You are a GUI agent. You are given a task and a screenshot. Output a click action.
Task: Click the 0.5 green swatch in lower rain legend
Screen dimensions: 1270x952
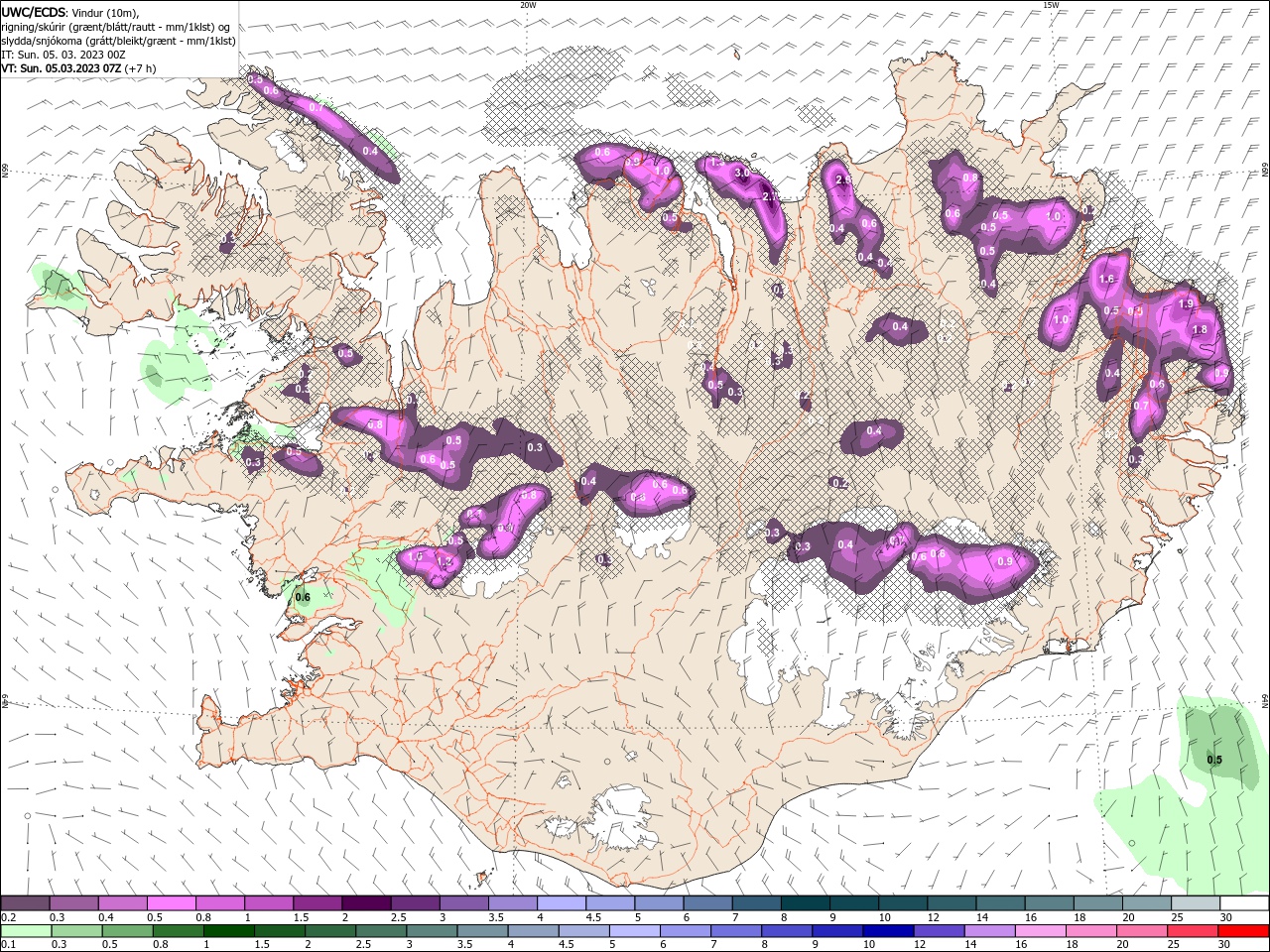coord(127,931)
